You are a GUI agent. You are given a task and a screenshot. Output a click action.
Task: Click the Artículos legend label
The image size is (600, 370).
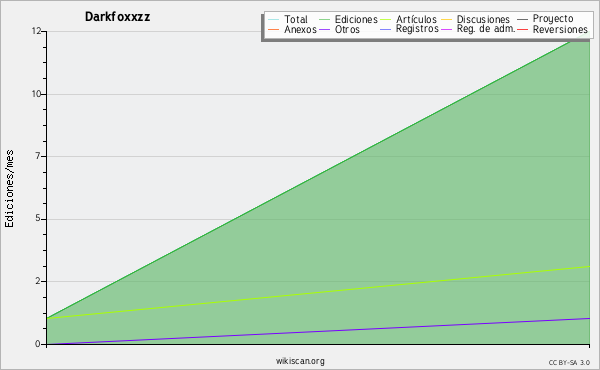click(x=416, y=19)
